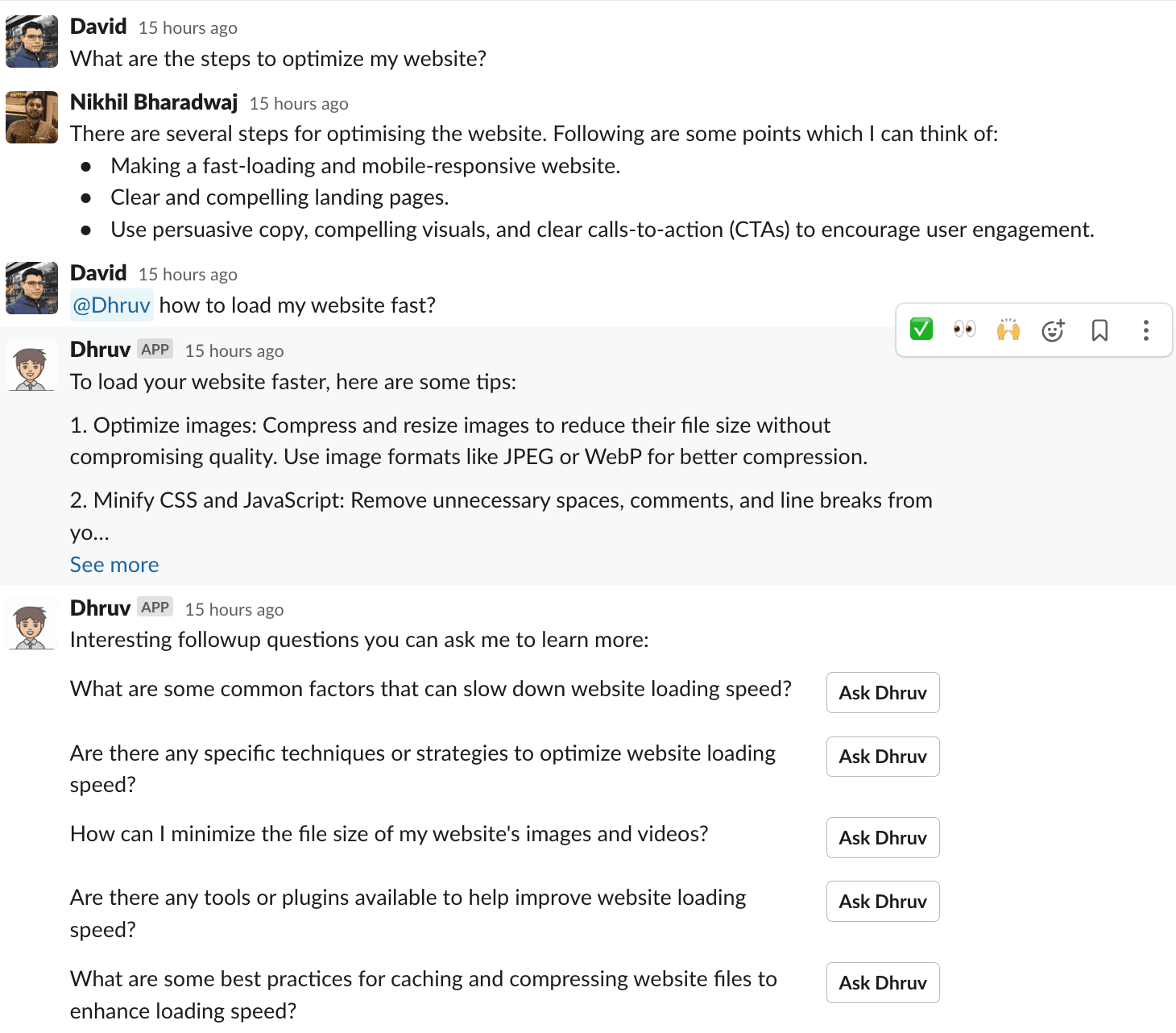React with the green checkmark emoji
The height and width of the screenshot is (1033, 1176).
point(921,330)
